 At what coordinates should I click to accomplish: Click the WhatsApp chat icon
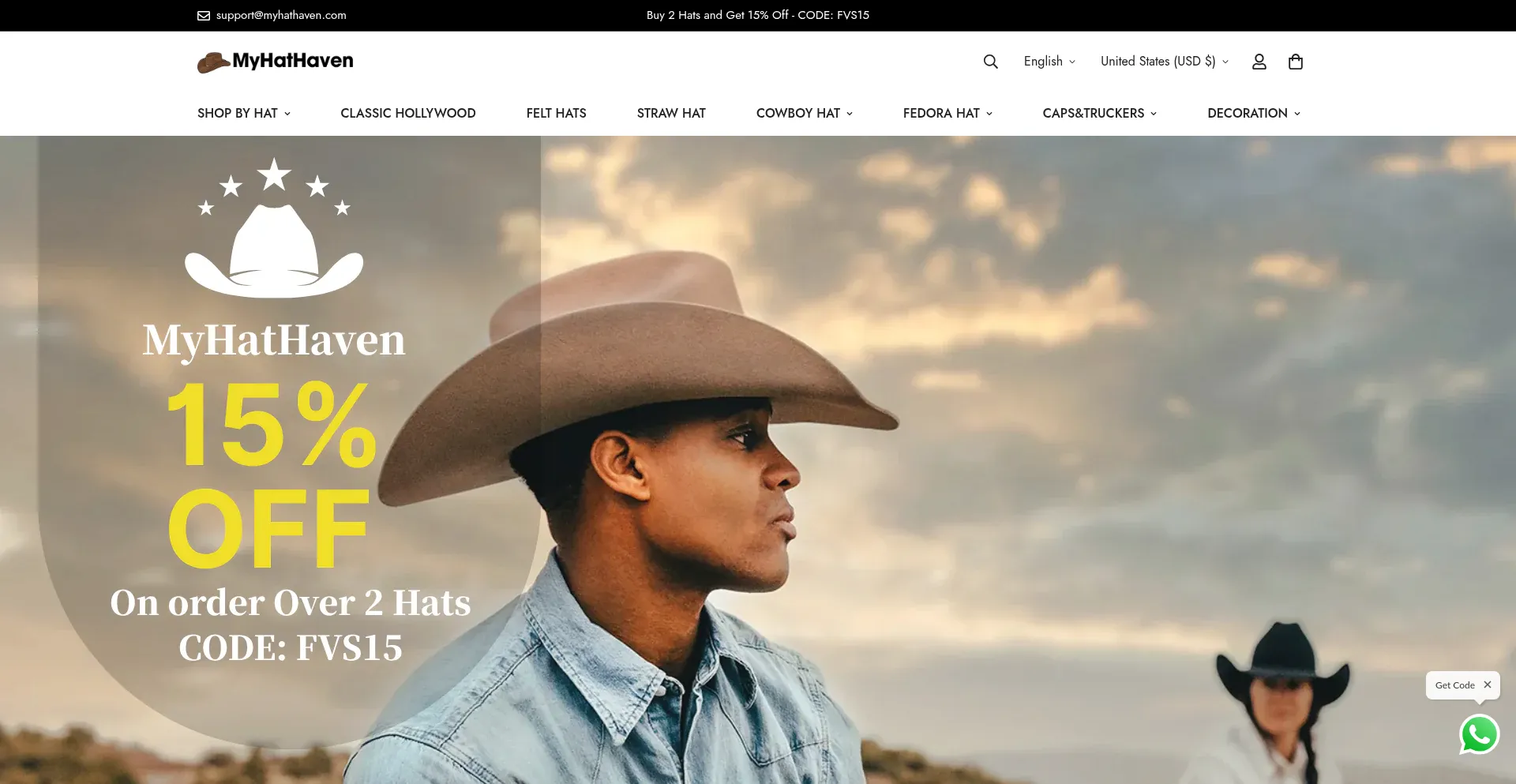[1480, 734]
